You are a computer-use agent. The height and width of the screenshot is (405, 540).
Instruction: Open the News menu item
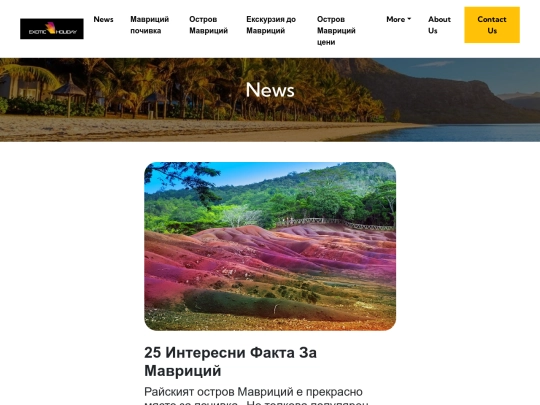(103, 19)
